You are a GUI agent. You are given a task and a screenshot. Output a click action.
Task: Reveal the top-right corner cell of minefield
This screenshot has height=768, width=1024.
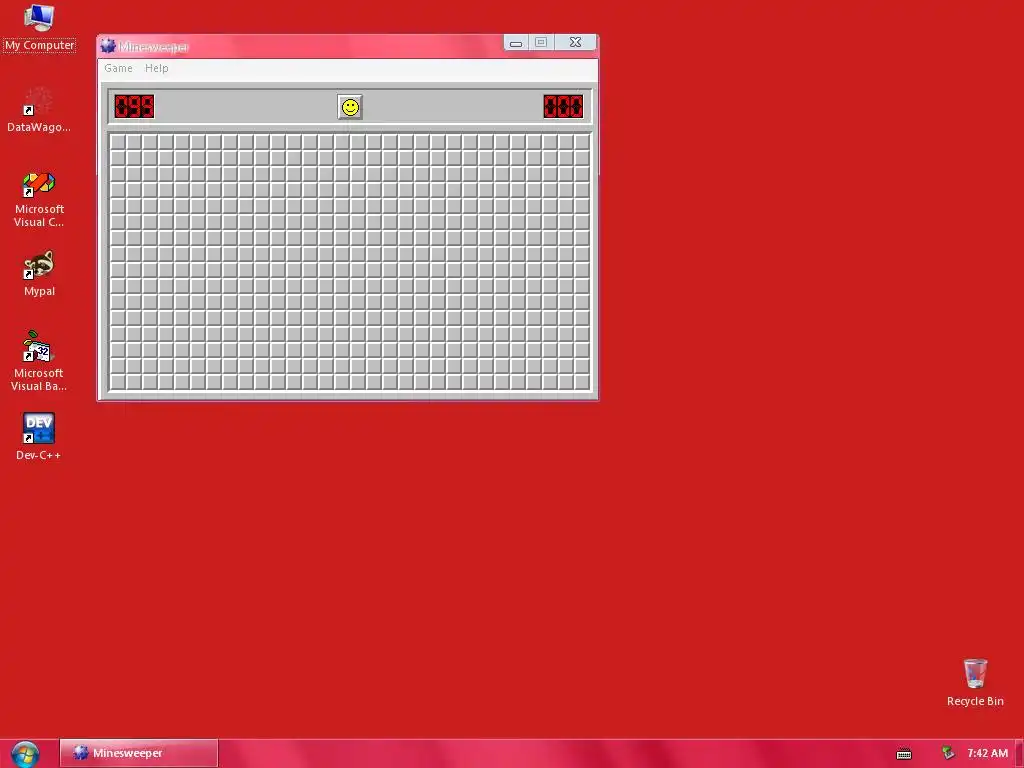click(582, 142)
